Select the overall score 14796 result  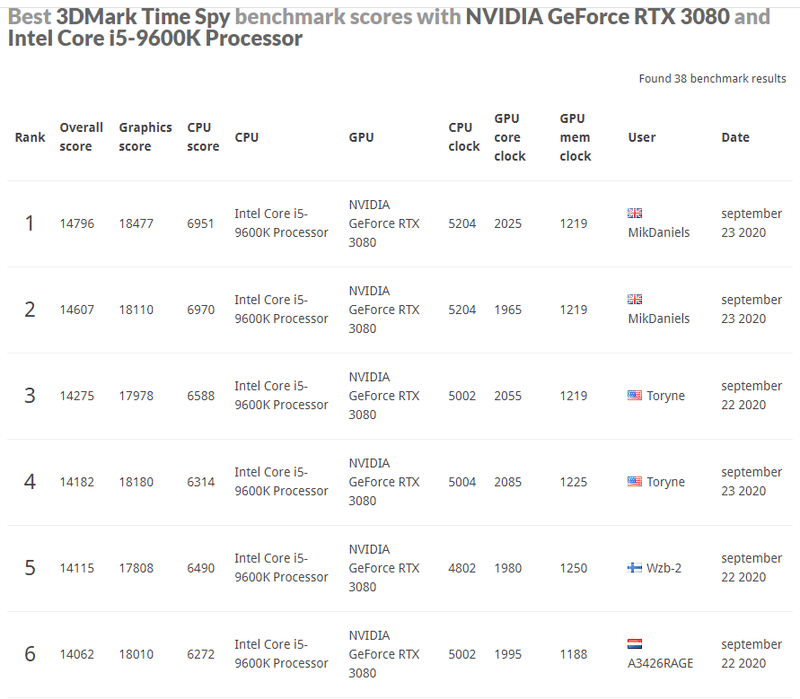tap(77, 224)
